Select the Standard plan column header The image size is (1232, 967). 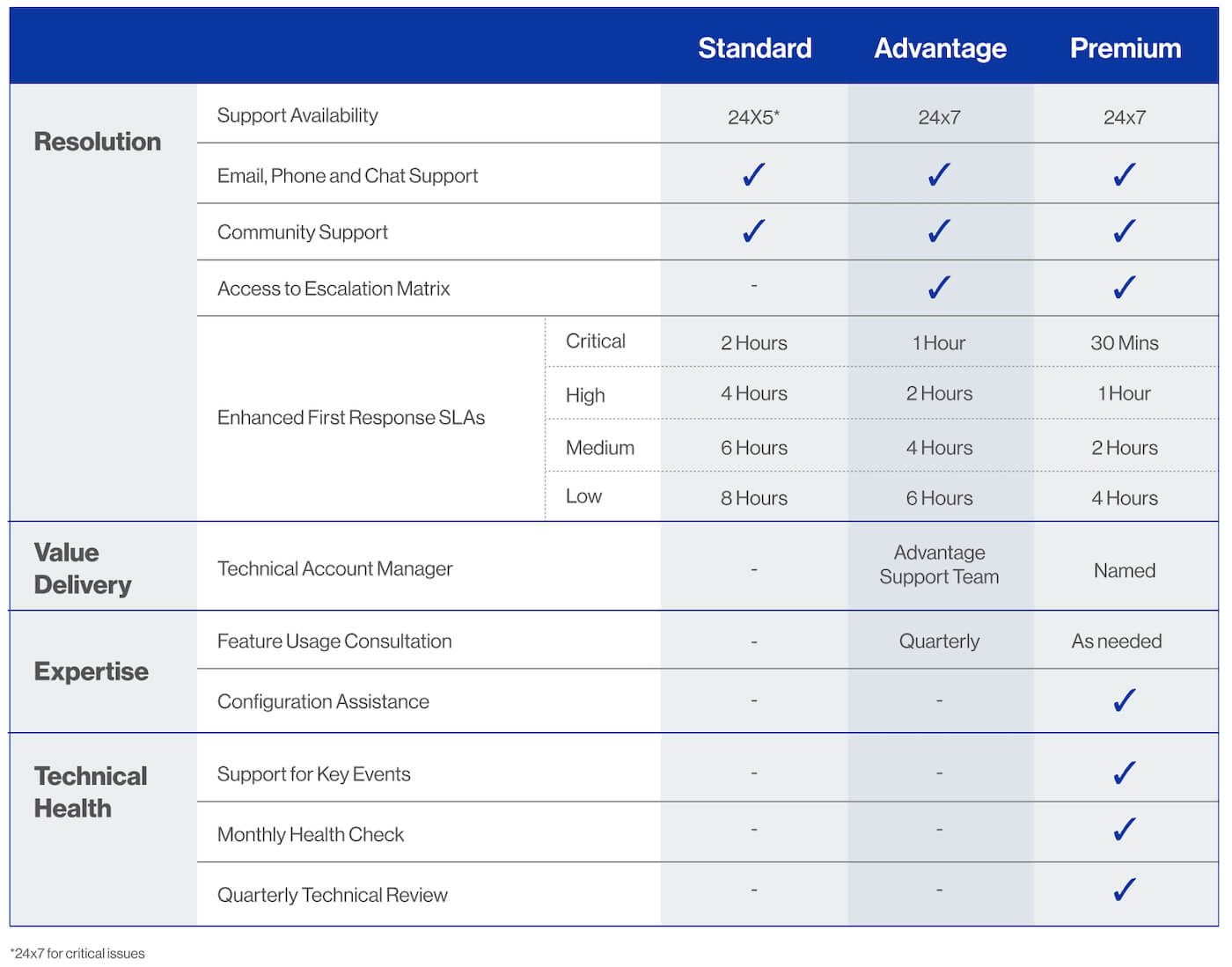[754, 48]
